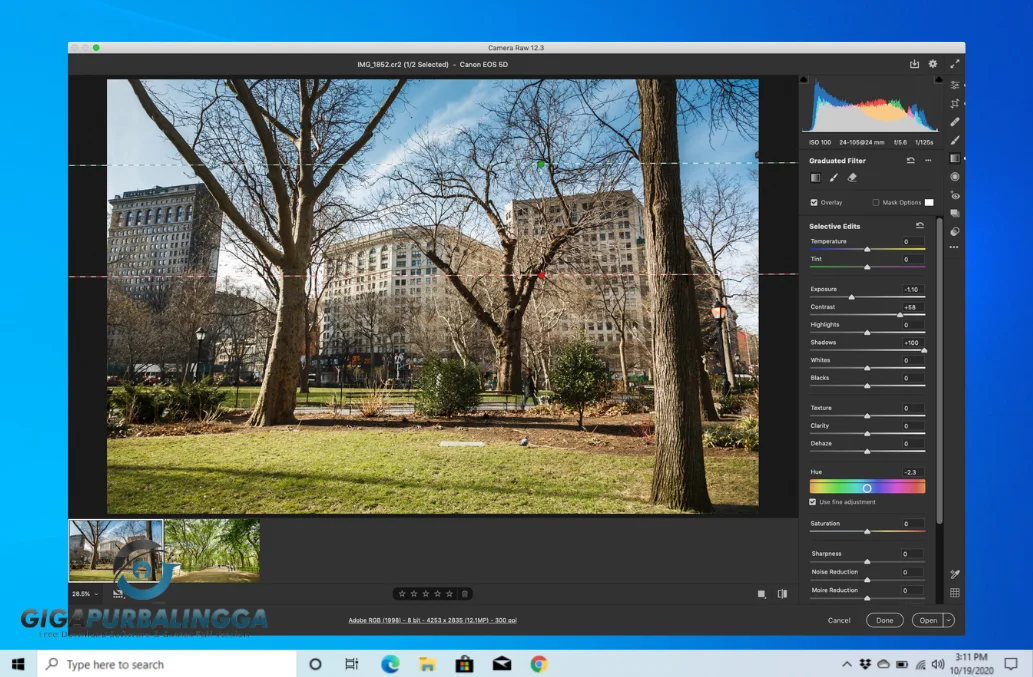Image resolution: width=1033 pixels, height=677 pixels.
Task: Click the Done button
Action: pos(884,620)
